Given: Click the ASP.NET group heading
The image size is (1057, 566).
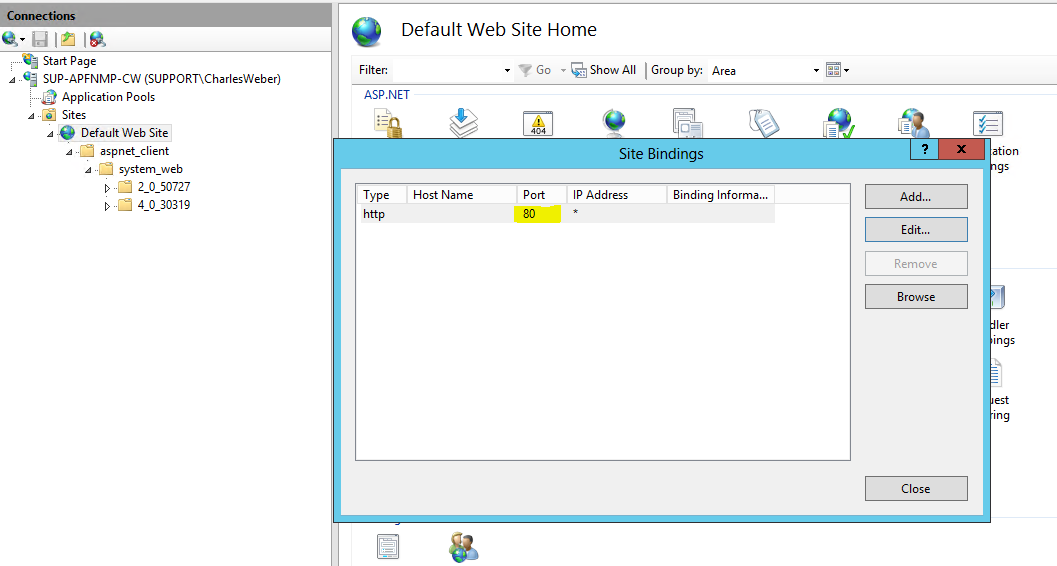Looking at the screenshot, I should [387, 95].
